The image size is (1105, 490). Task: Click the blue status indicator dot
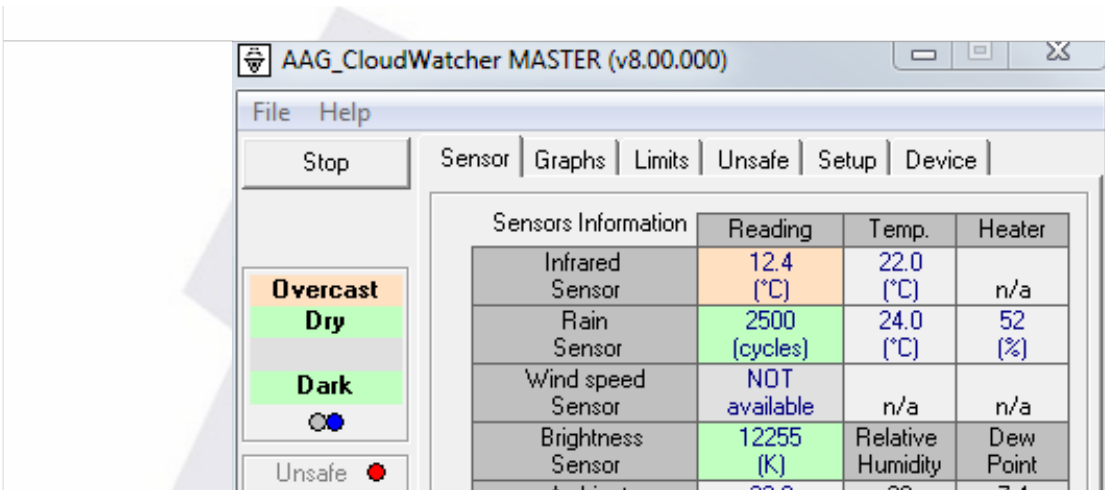coord(334,422)
